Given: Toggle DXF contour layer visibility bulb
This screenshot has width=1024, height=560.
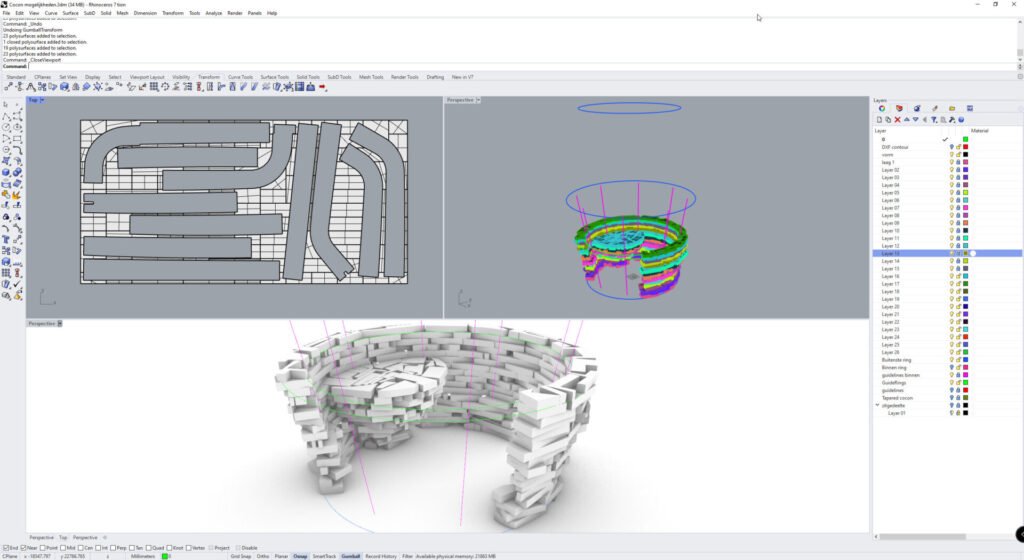Looking at the screenshot, I should tap(951, 147).
